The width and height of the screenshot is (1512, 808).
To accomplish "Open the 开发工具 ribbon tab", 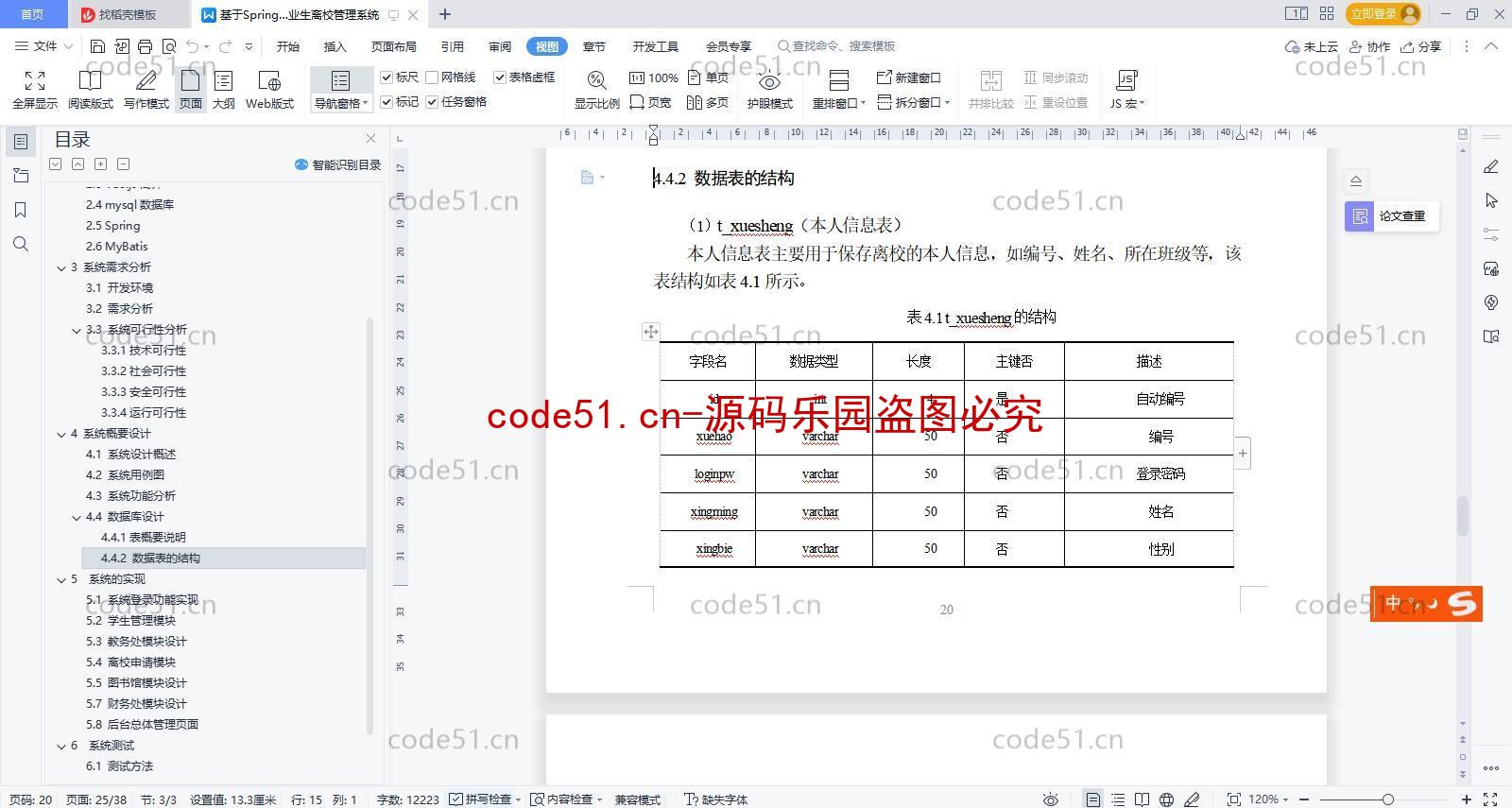I will click(656, 46).
